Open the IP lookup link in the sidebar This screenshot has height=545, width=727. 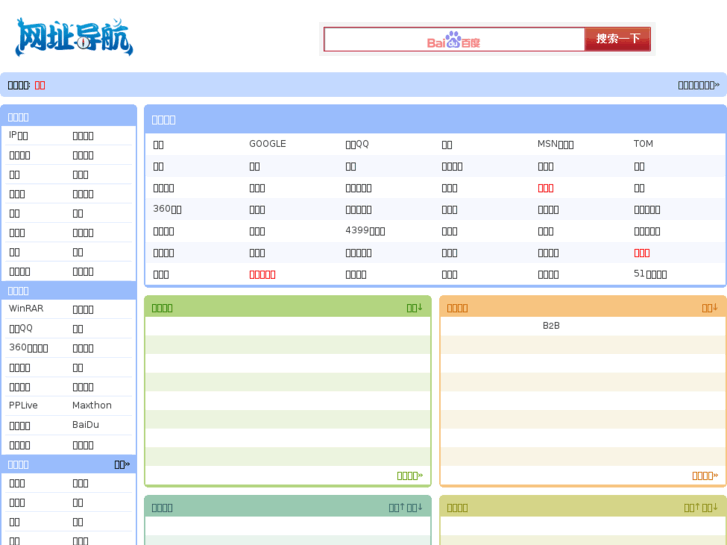click(x=18, y=135)
